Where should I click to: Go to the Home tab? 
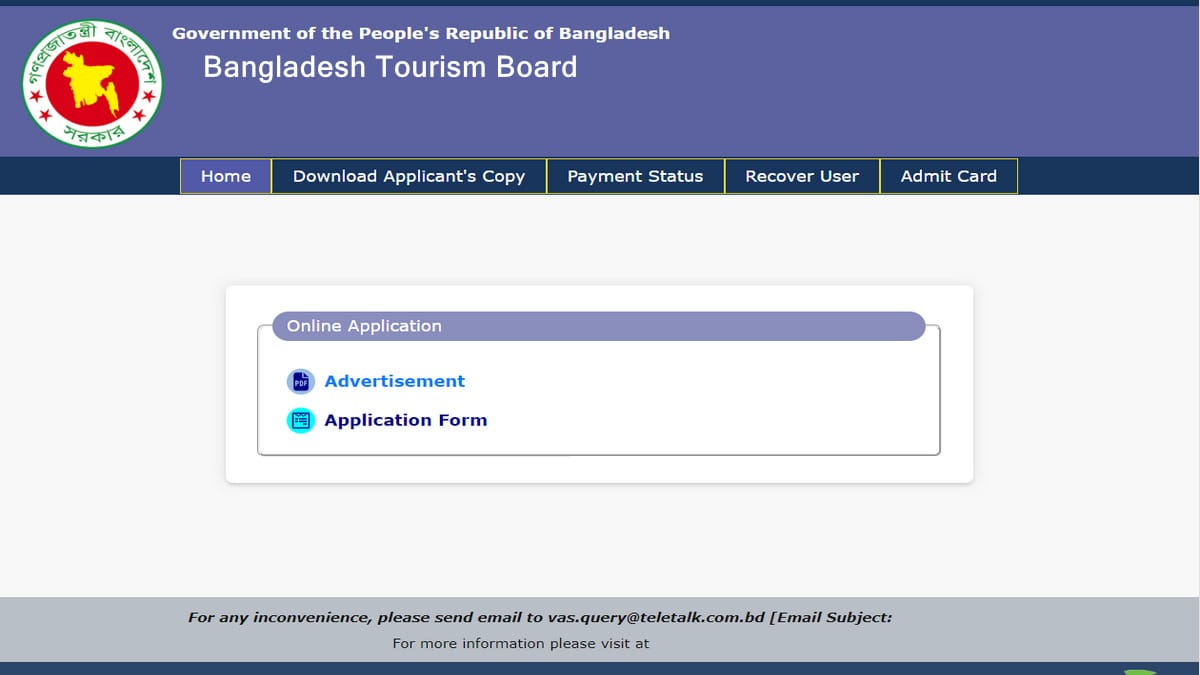226,176
